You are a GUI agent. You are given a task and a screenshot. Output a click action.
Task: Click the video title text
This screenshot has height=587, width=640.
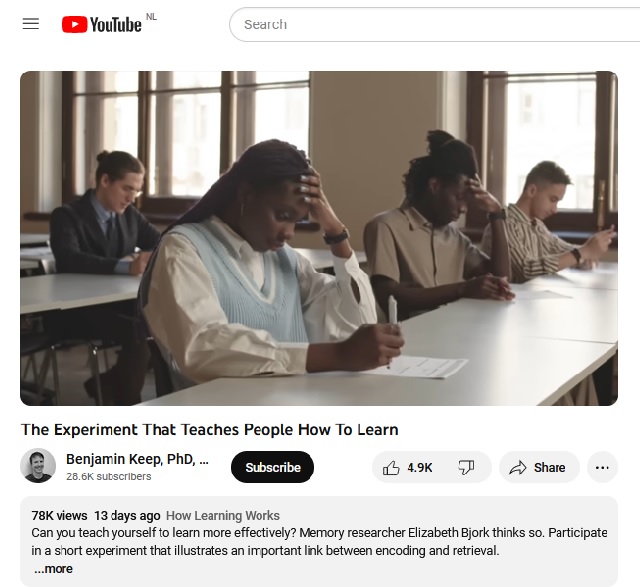tap(210, 430)
